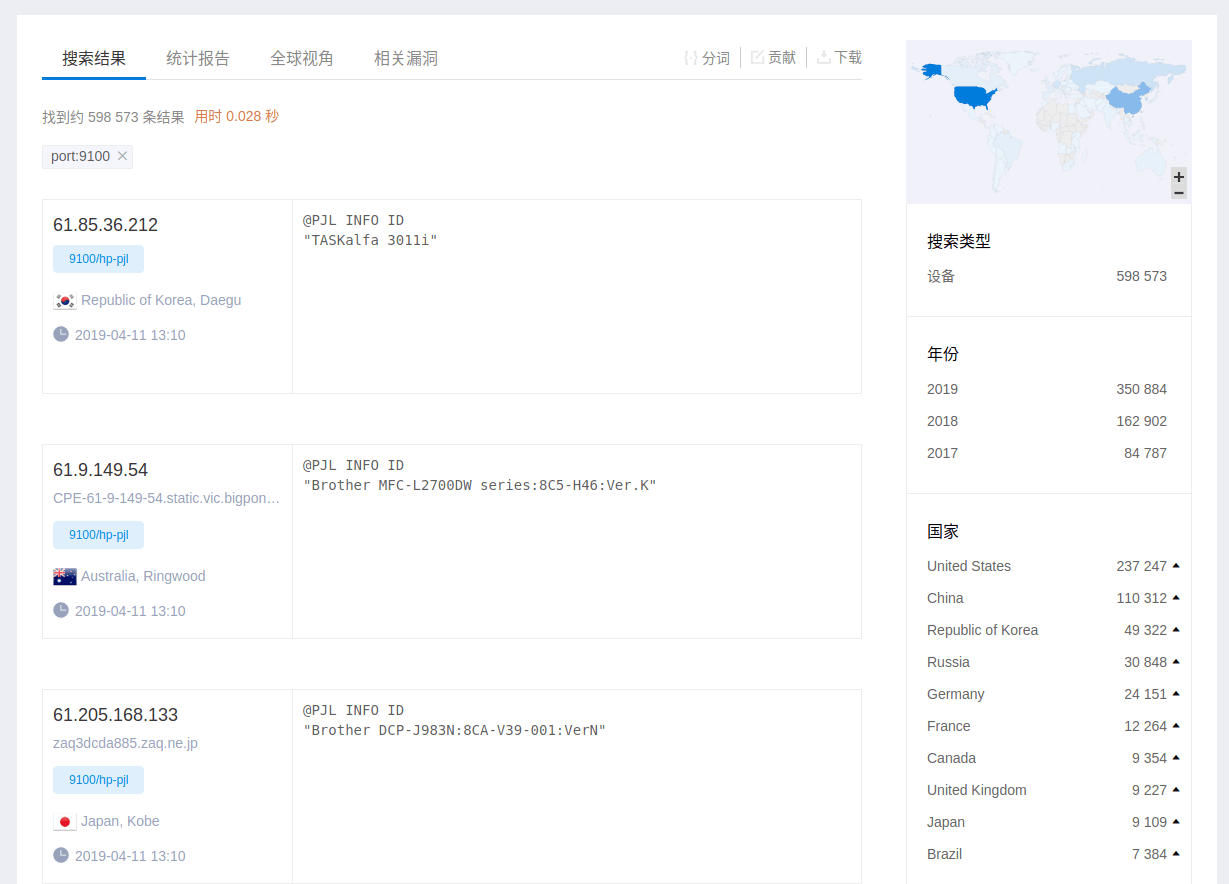Click the 分词 tokenize icon
1229x884 pixels.
[x=690, y=58]
